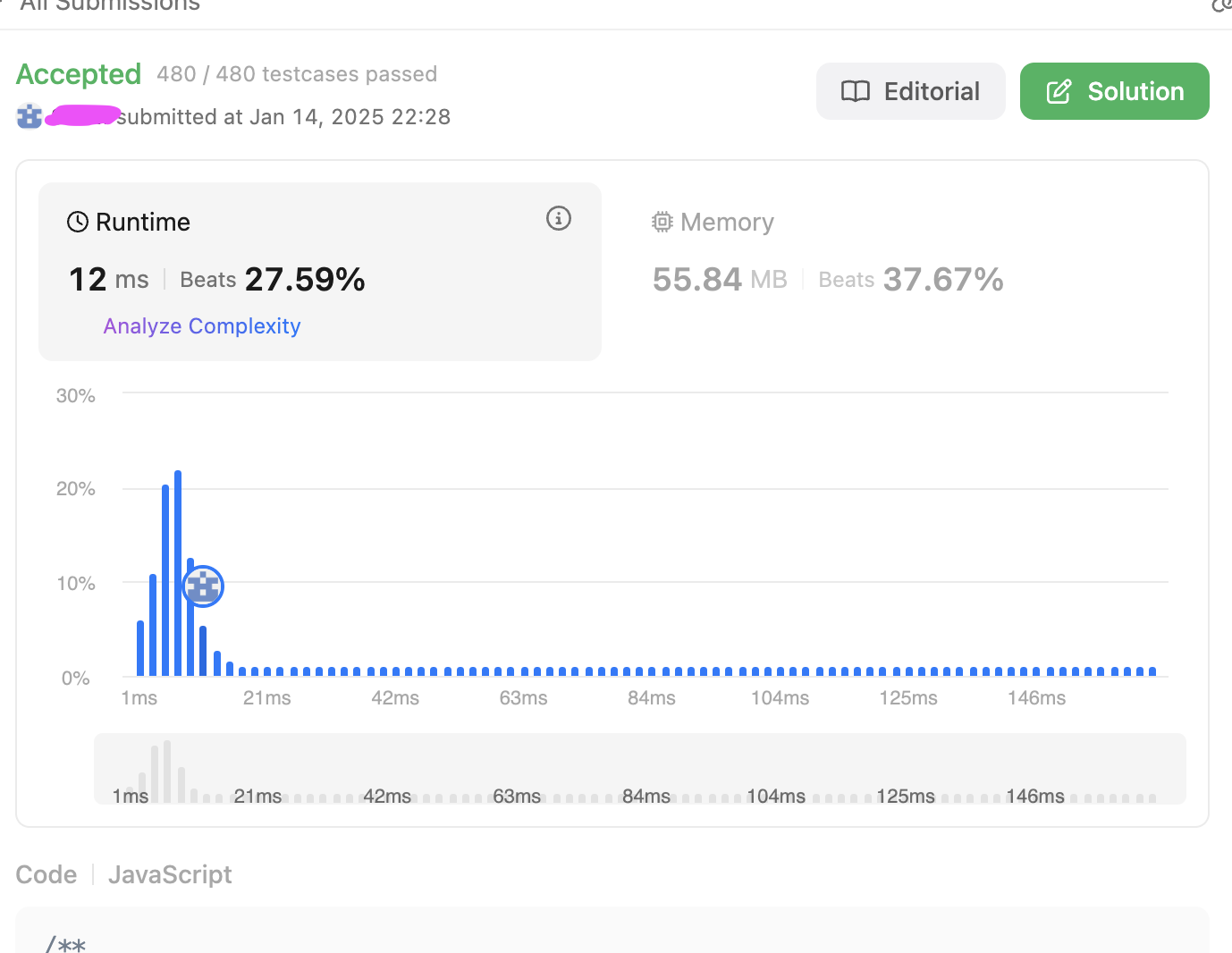This screenshot has height=953, width=1232.
Task: Click the user avatar beside submission time
Action: tap(30, 116)
